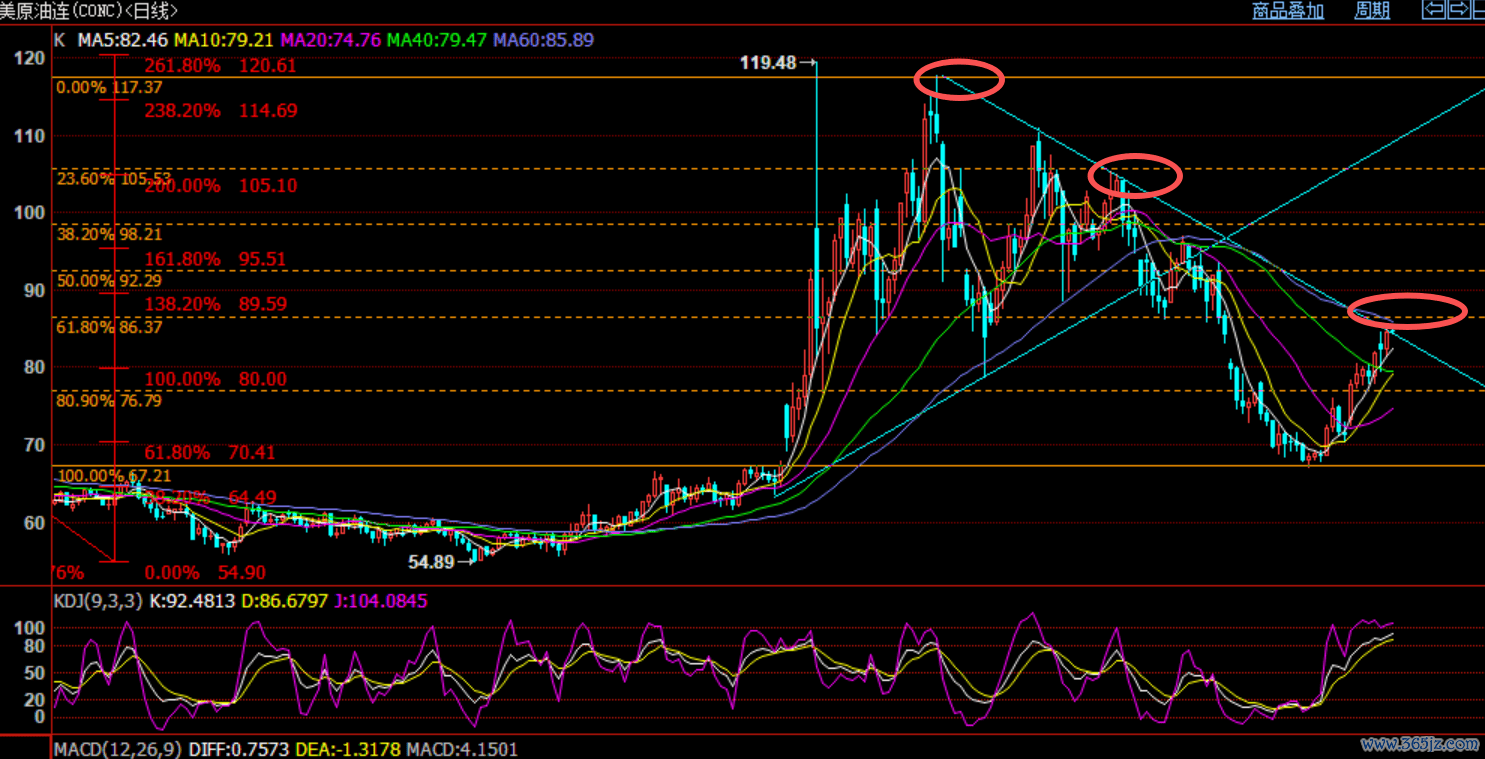This screenshot has height=759, width=1485.
Task: Click the 261.80% 120.61 Fibonacci label
Action: tap(220, 66)
